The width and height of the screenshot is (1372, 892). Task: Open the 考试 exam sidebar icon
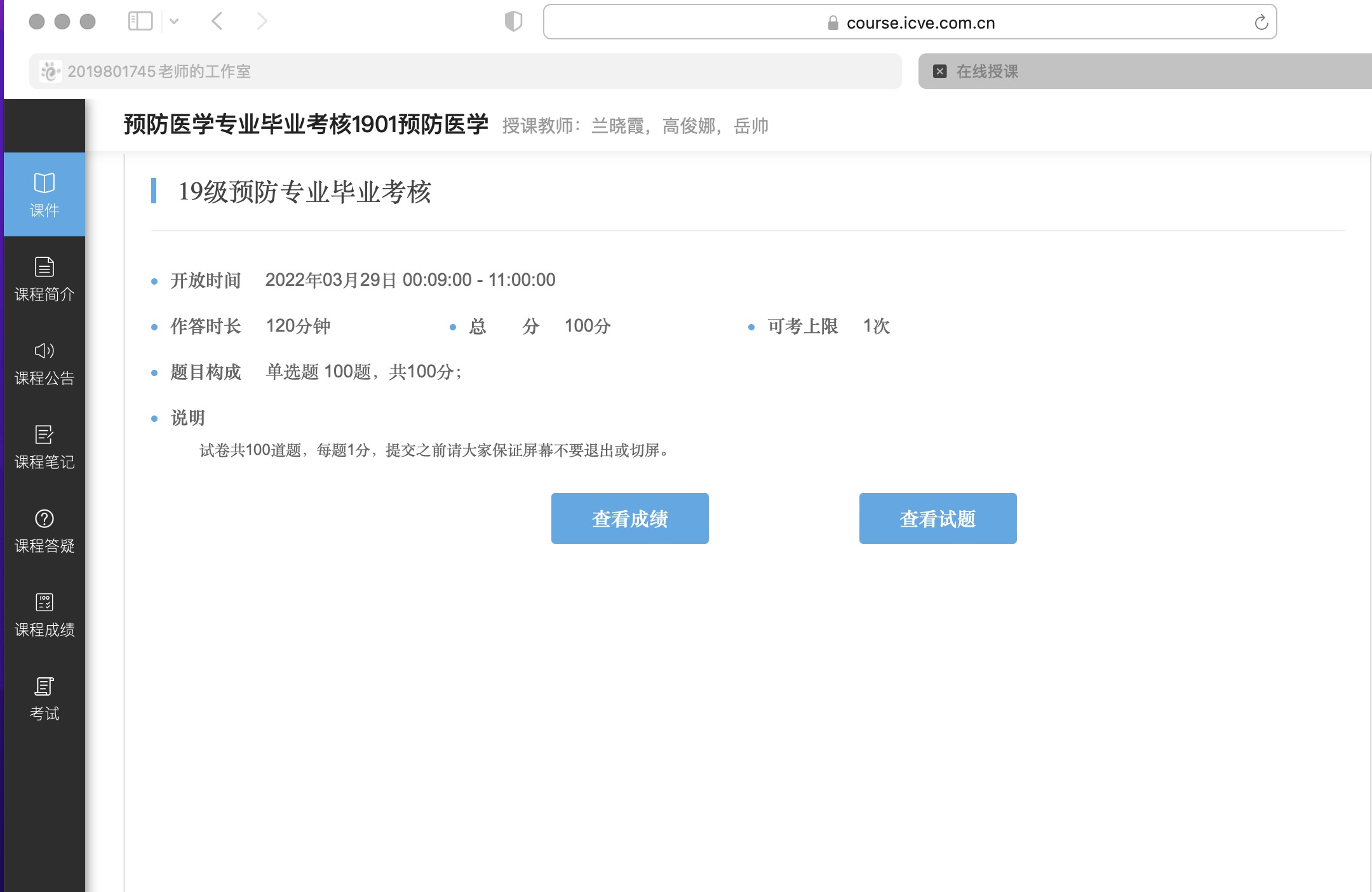tap(44, 686)
